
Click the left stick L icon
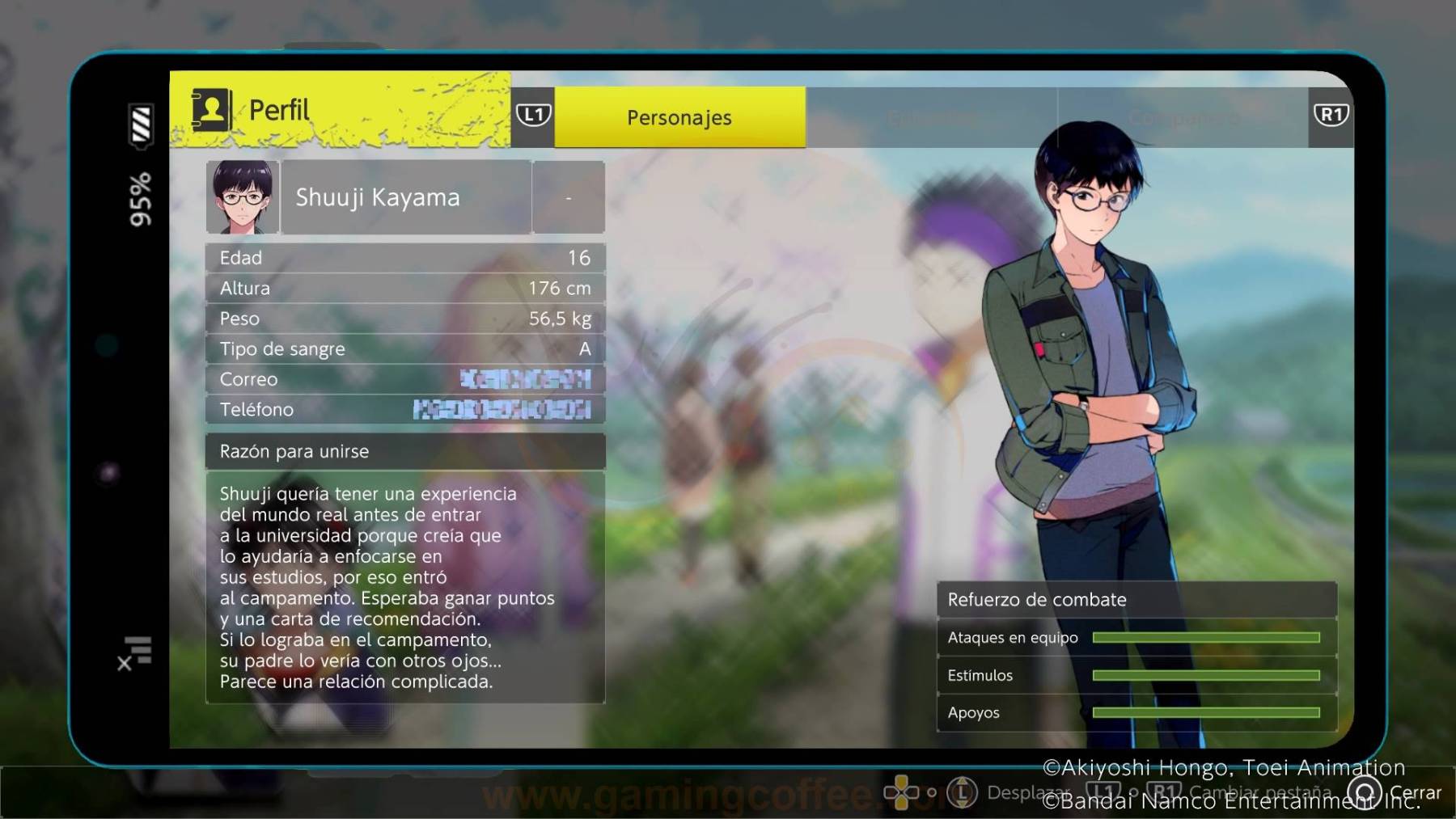[962, 792]
